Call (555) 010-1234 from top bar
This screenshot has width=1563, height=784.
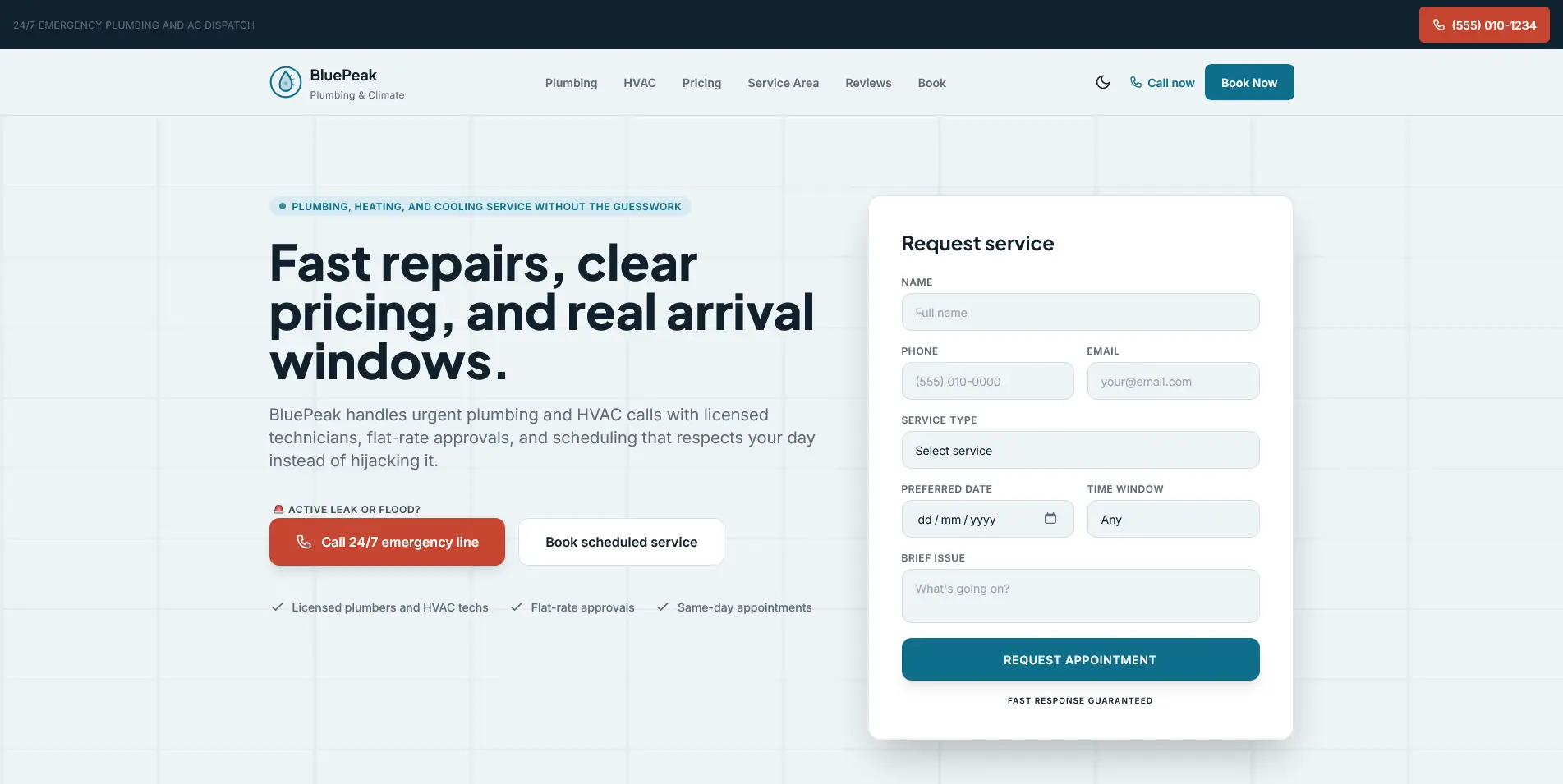click(x=1484, y=25)
